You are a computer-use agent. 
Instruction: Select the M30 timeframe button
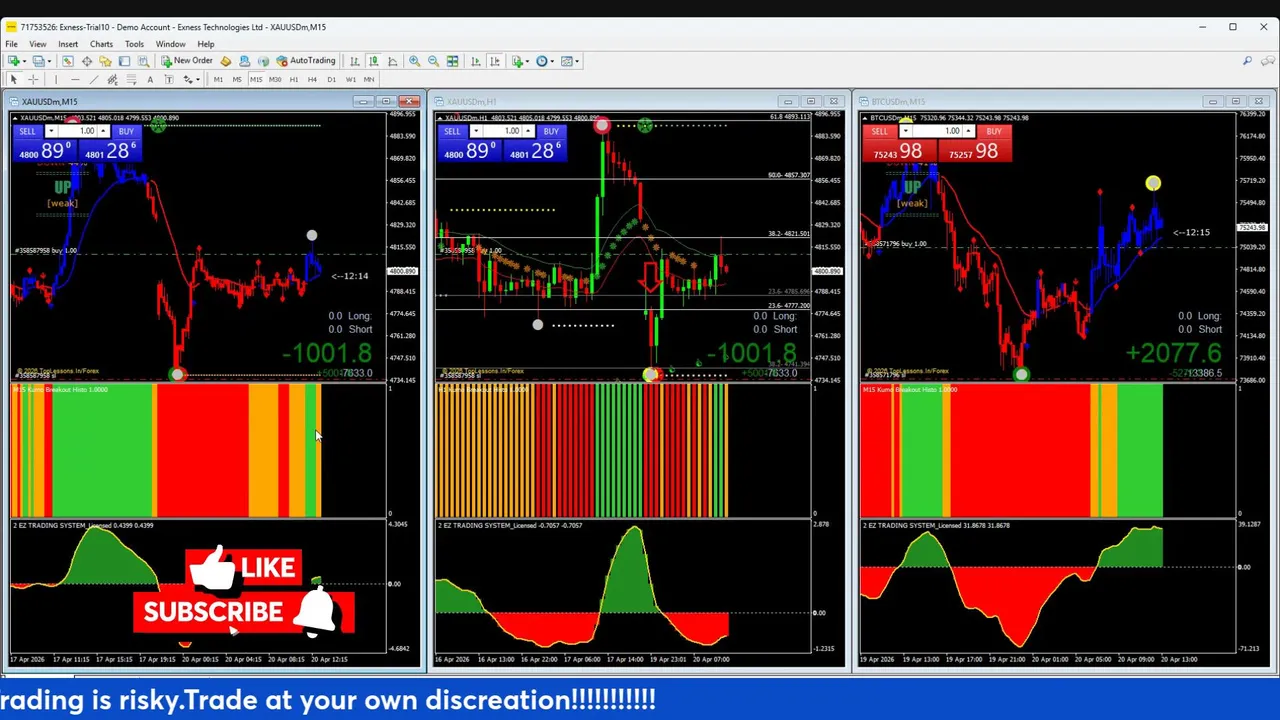(275, 80)
